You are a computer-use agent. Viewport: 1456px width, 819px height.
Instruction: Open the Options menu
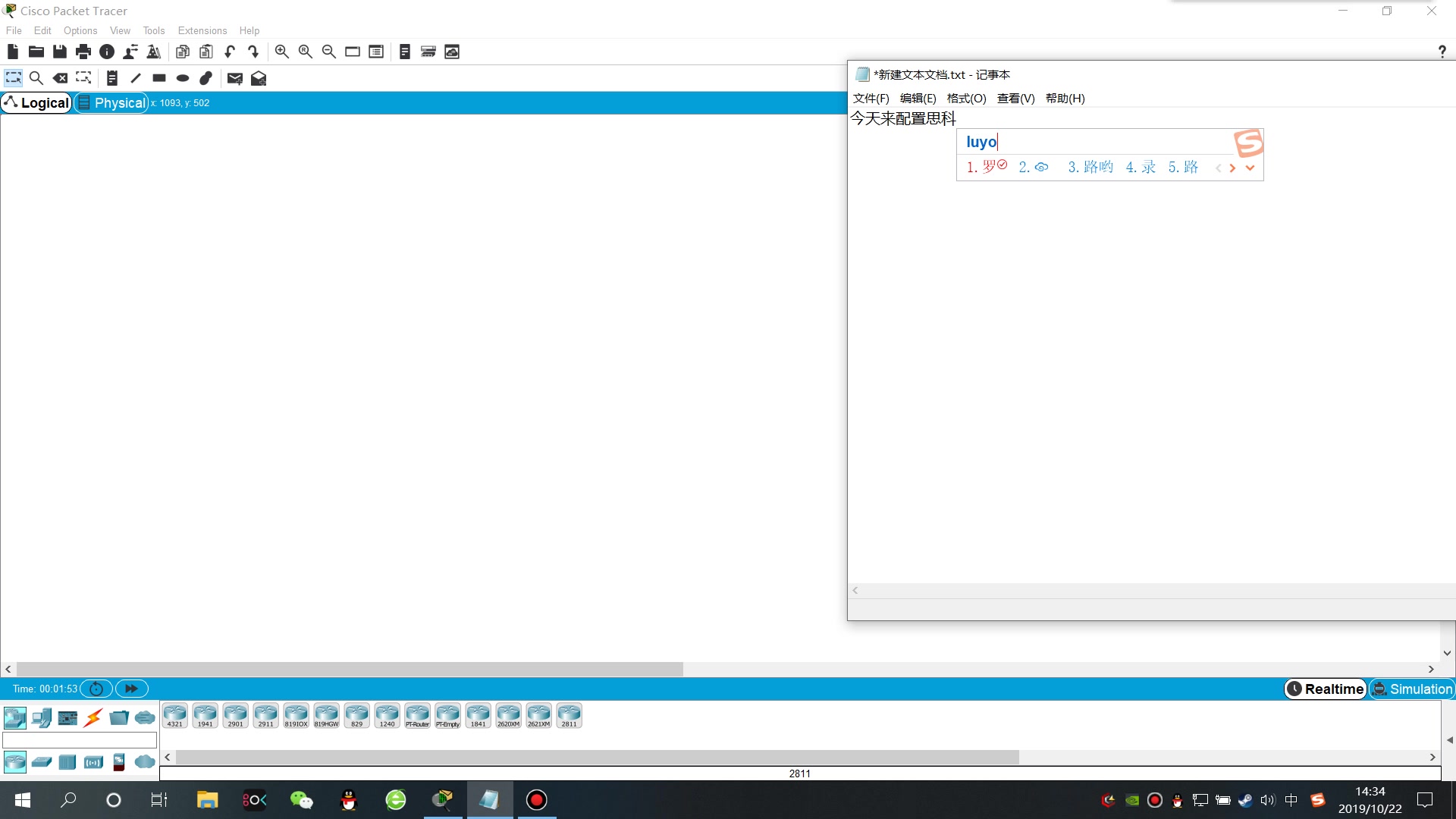(x=80, y=30)
